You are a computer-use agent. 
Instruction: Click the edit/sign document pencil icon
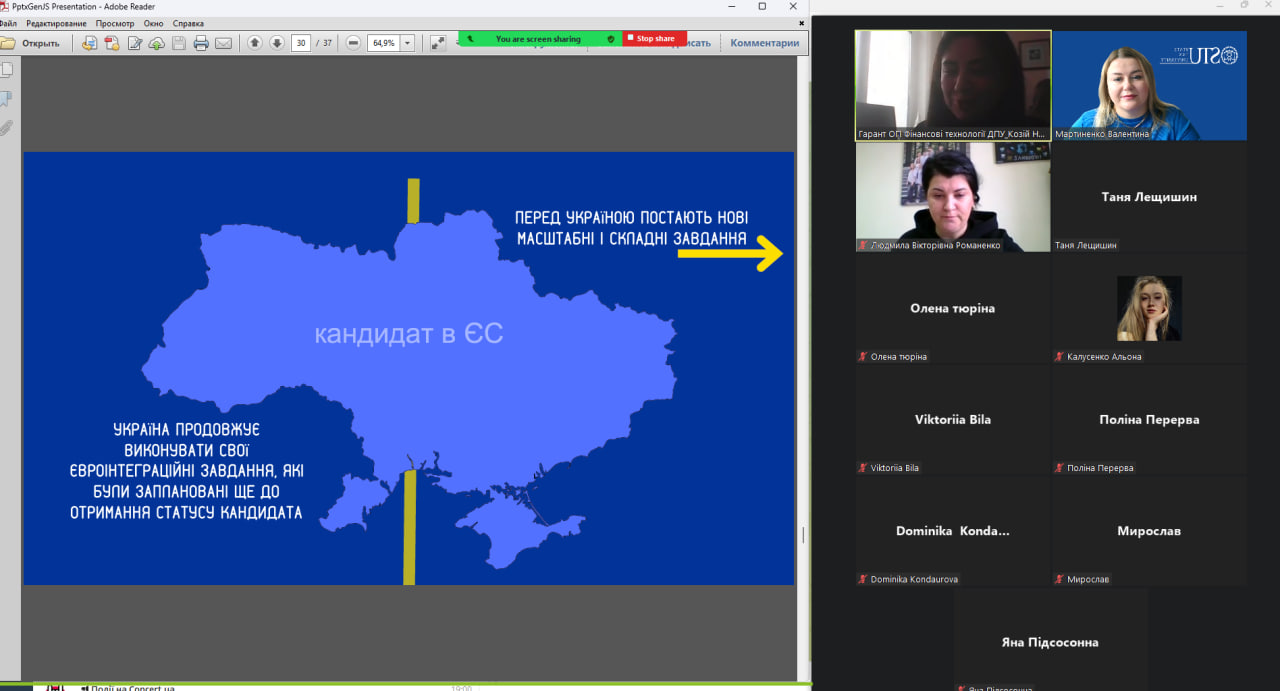click(135, 43)
